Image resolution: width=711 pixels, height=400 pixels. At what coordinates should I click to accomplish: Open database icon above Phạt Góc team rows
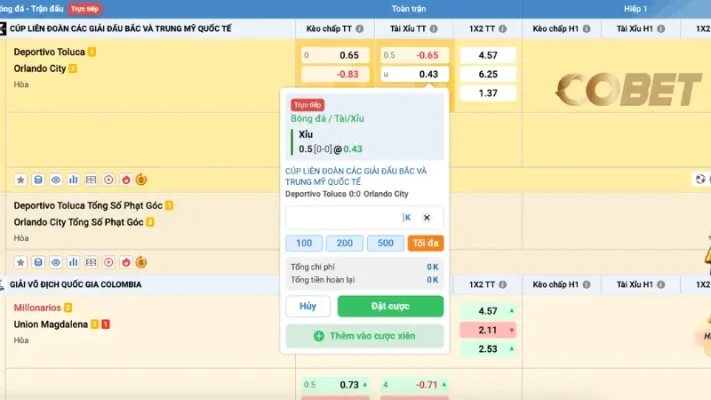(x=38, y=180)
